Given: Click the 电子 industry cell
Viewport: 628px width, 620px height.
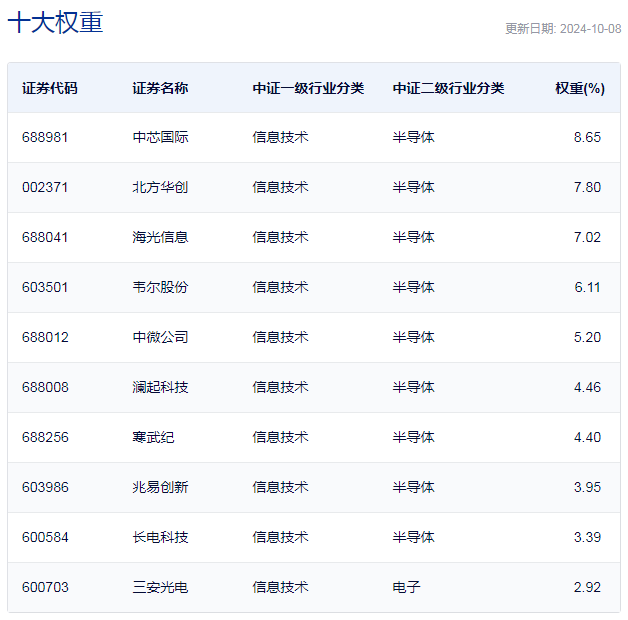Looking at the screenshot, I should 407,587.
